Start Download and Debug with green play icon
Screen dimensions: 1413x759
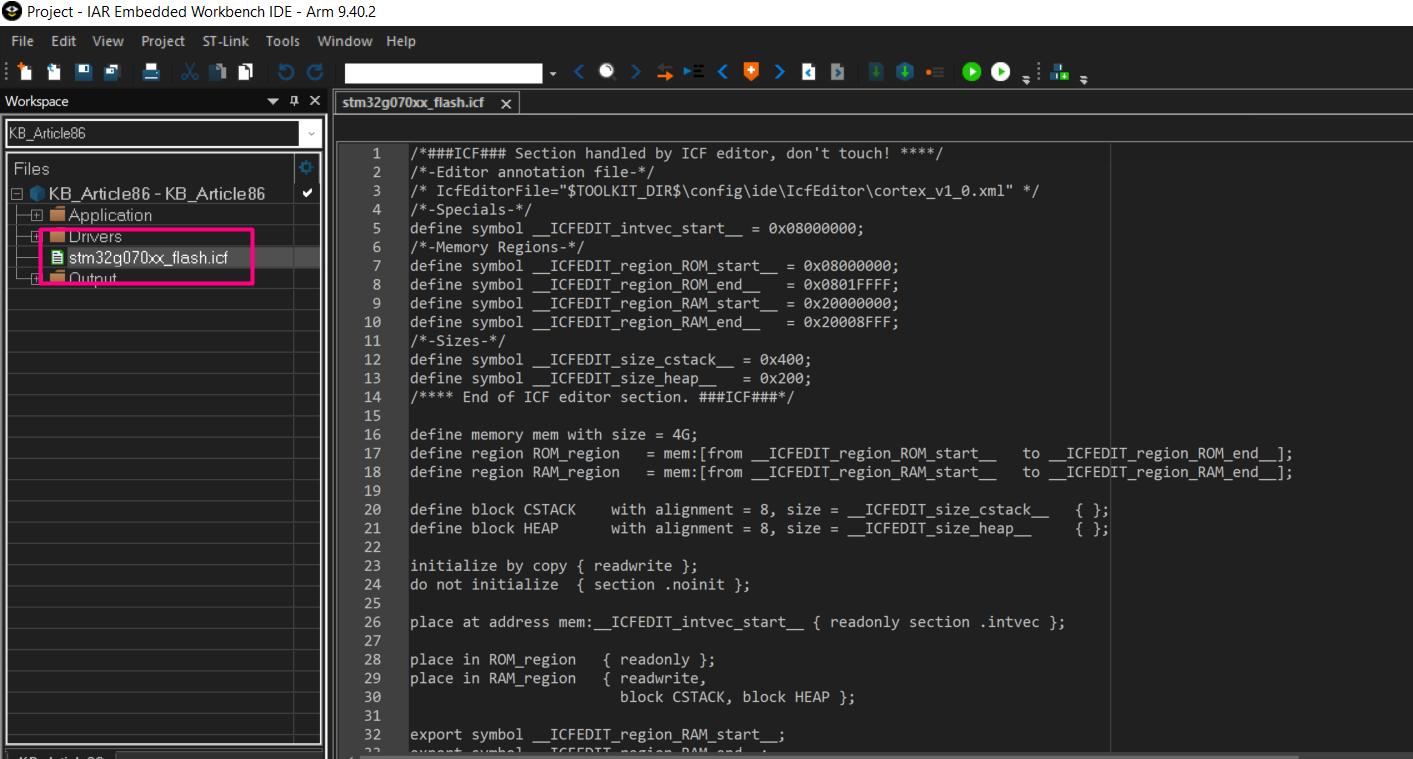[x=971, y=71]
